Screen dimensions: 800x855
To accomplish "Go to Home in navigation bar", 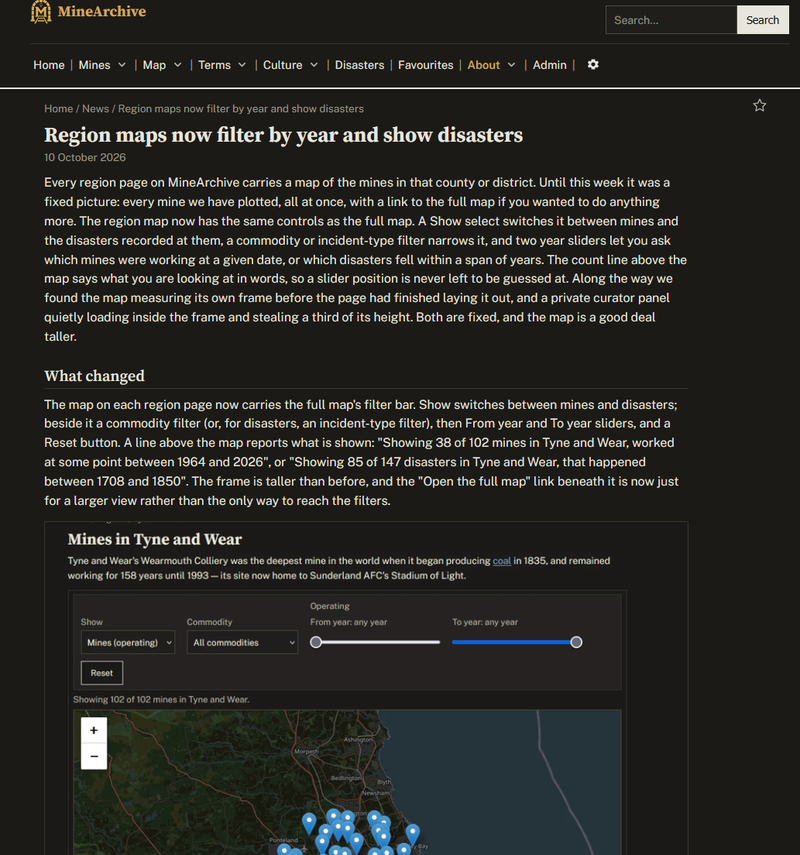I will pos(49,65).
